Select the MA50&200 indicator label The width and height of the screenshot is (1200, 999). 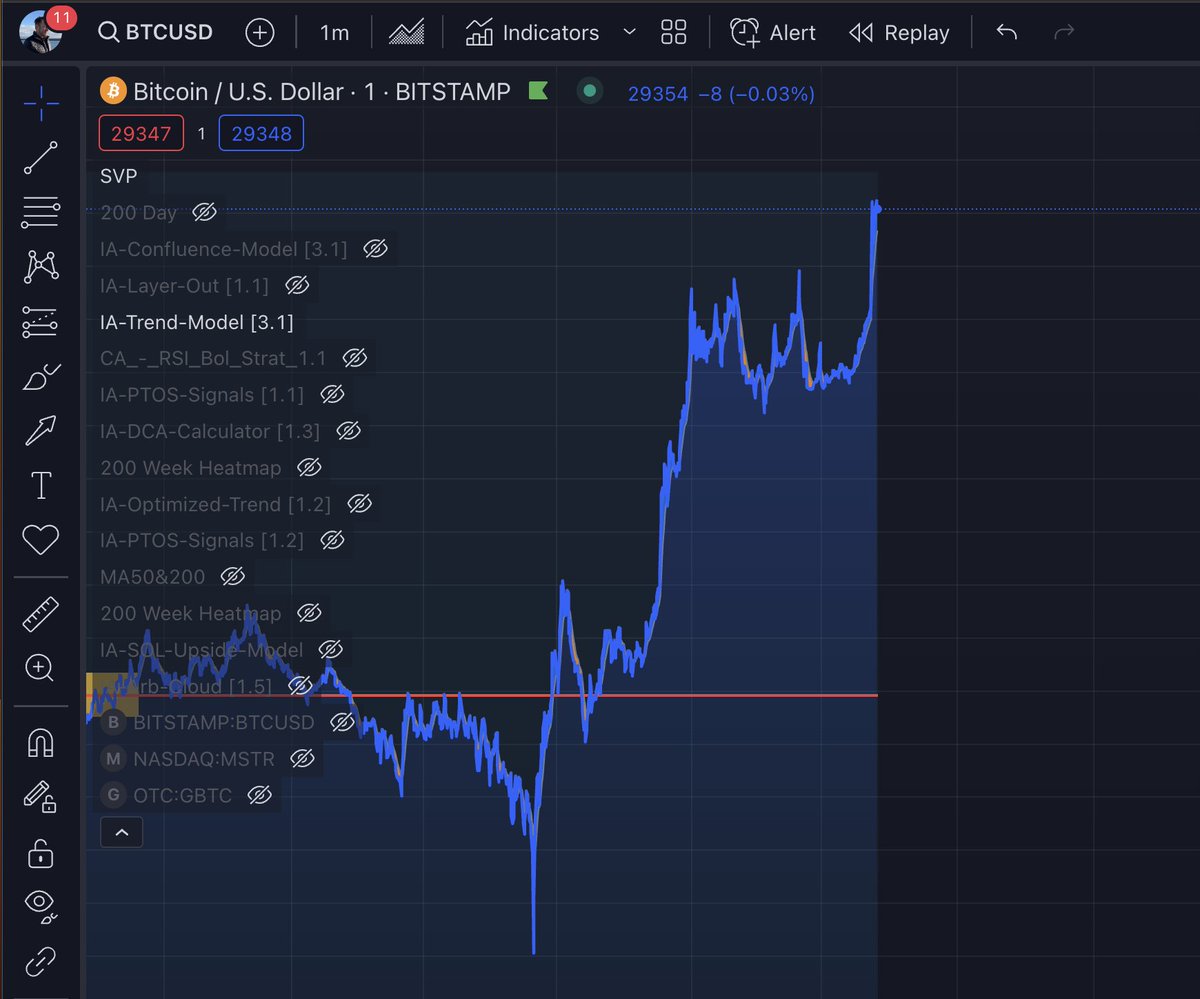[x=153, y=577]
